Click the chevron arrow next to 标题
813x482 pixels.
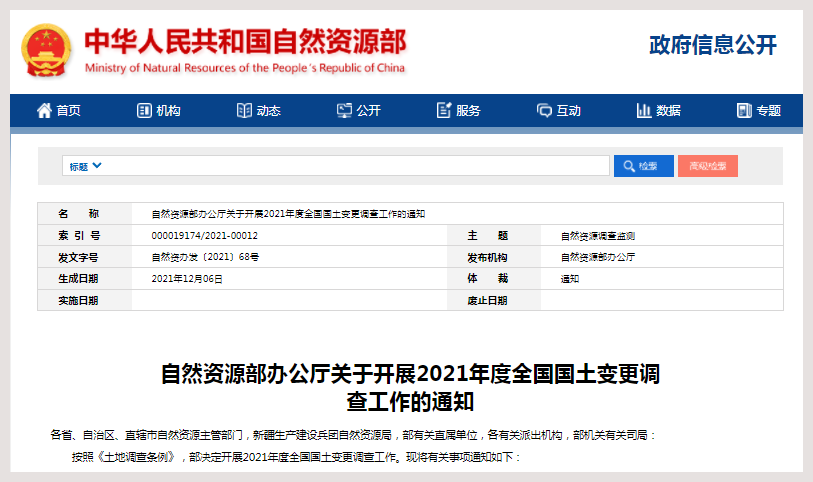pos(98,166)
